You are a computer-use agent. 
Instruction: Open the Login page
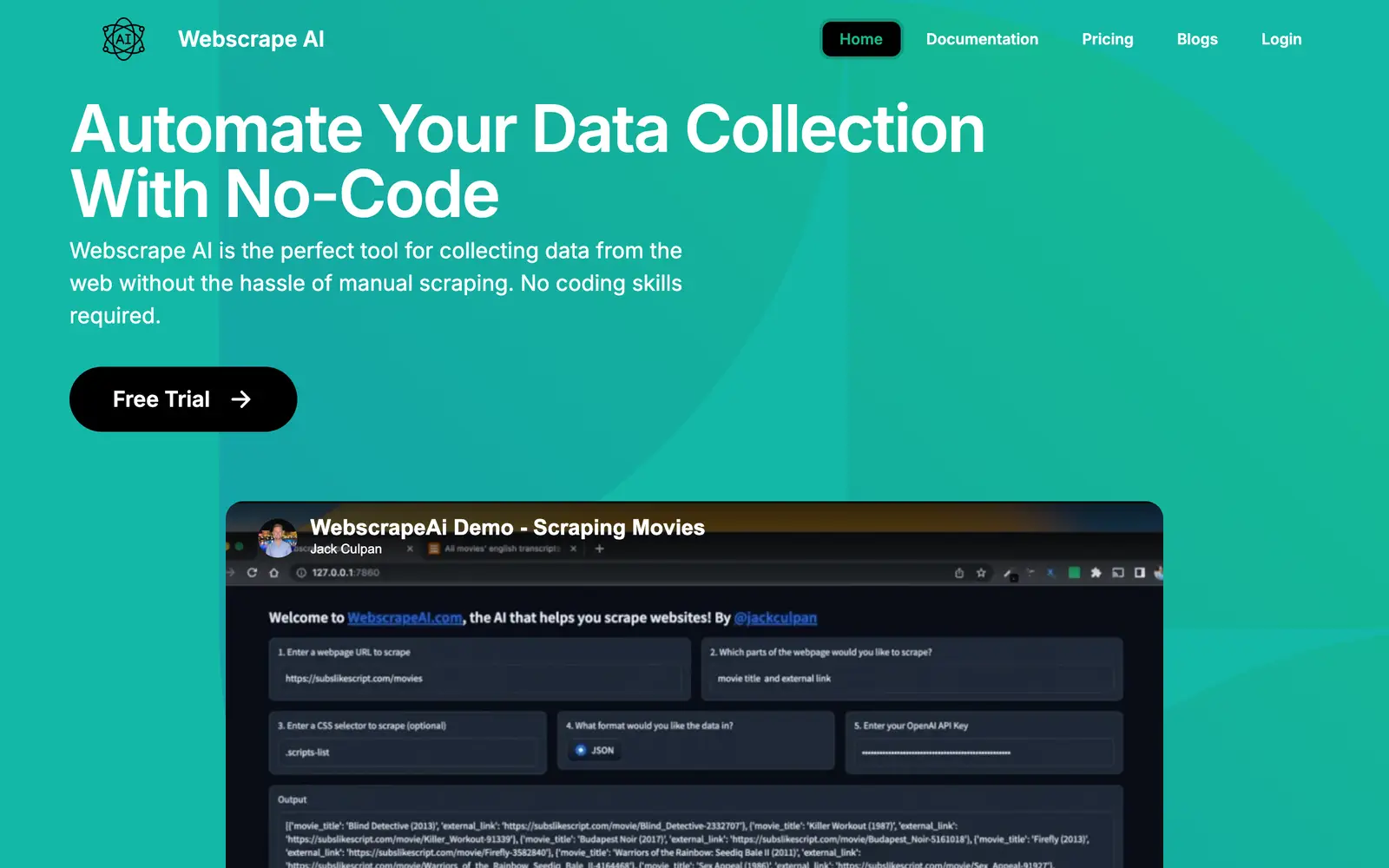coord(1281,39)
